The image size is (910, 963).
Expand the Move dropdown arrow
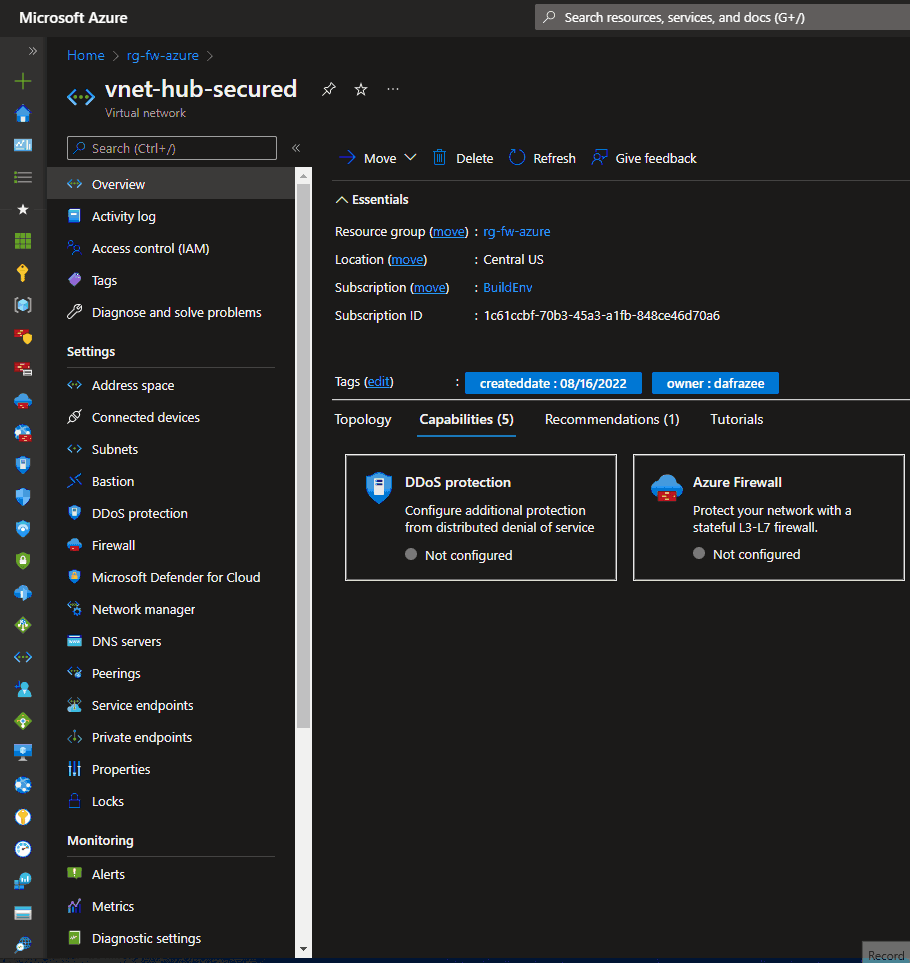[410, 158]
